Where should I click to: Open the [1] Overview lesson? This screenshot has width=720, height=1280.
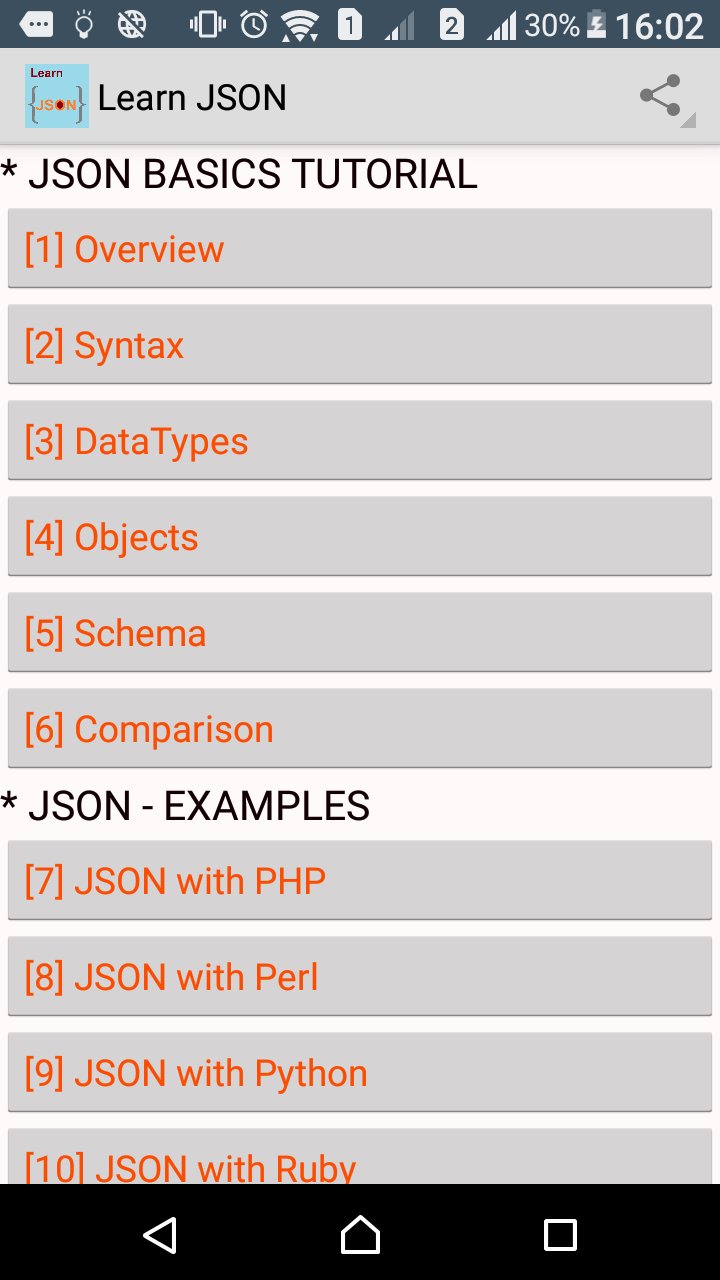360,249
